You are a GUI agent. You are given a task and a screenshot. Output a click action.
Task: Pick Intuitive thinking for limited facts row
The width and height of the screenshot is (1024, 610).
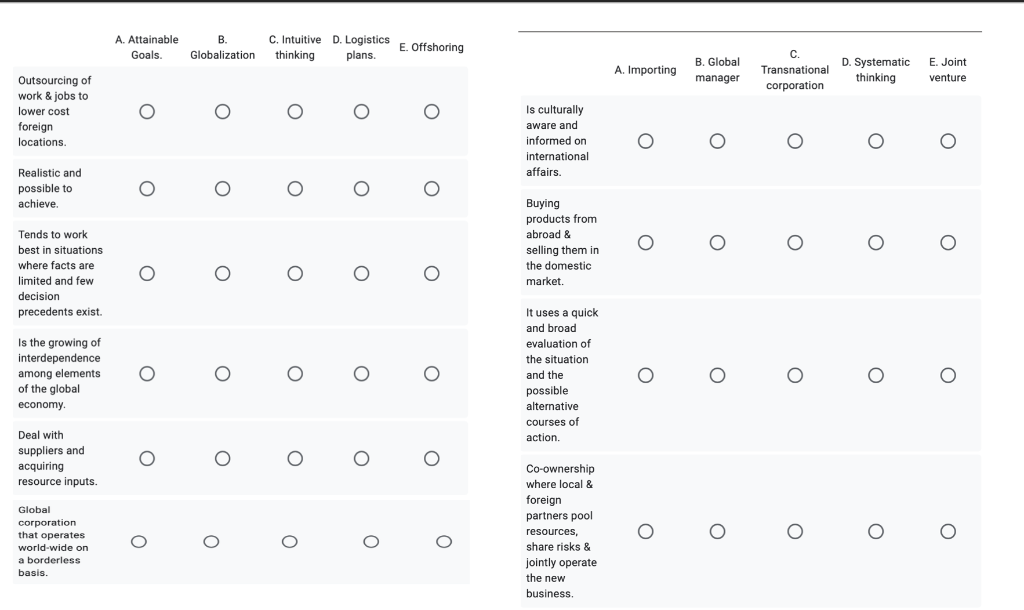295,273
